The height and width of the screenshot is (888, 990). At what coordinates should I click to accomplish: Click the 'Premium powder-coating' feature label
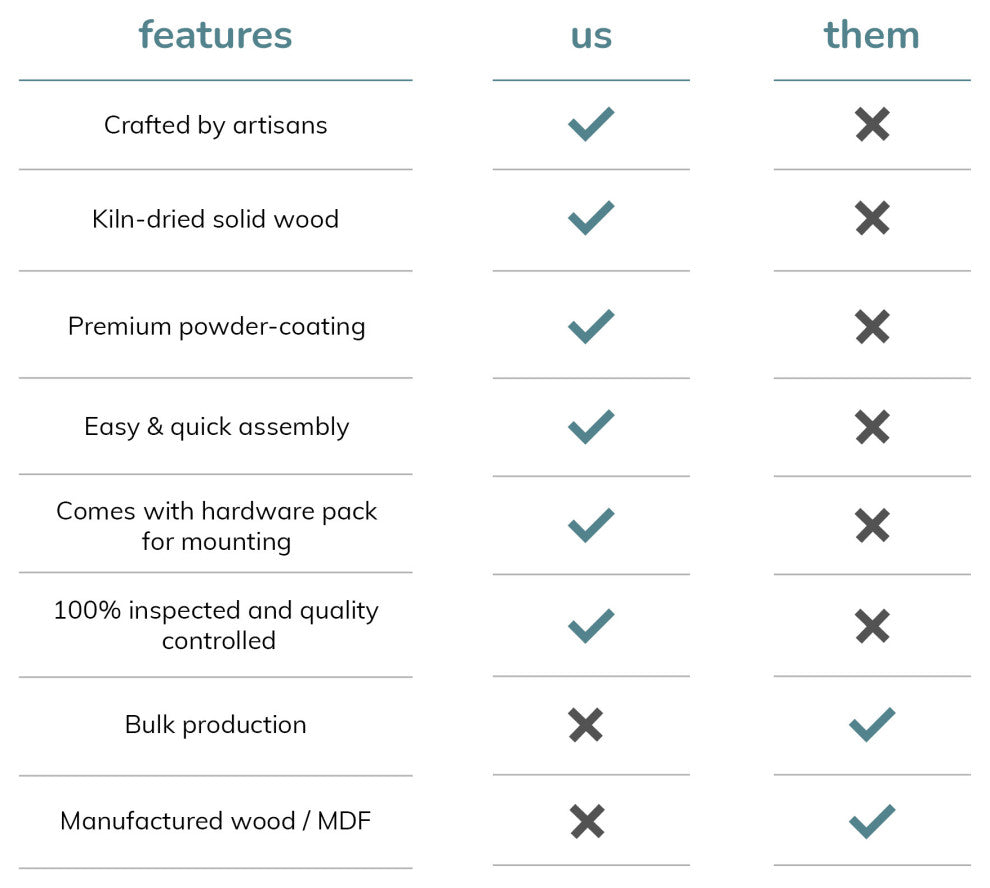216,326
